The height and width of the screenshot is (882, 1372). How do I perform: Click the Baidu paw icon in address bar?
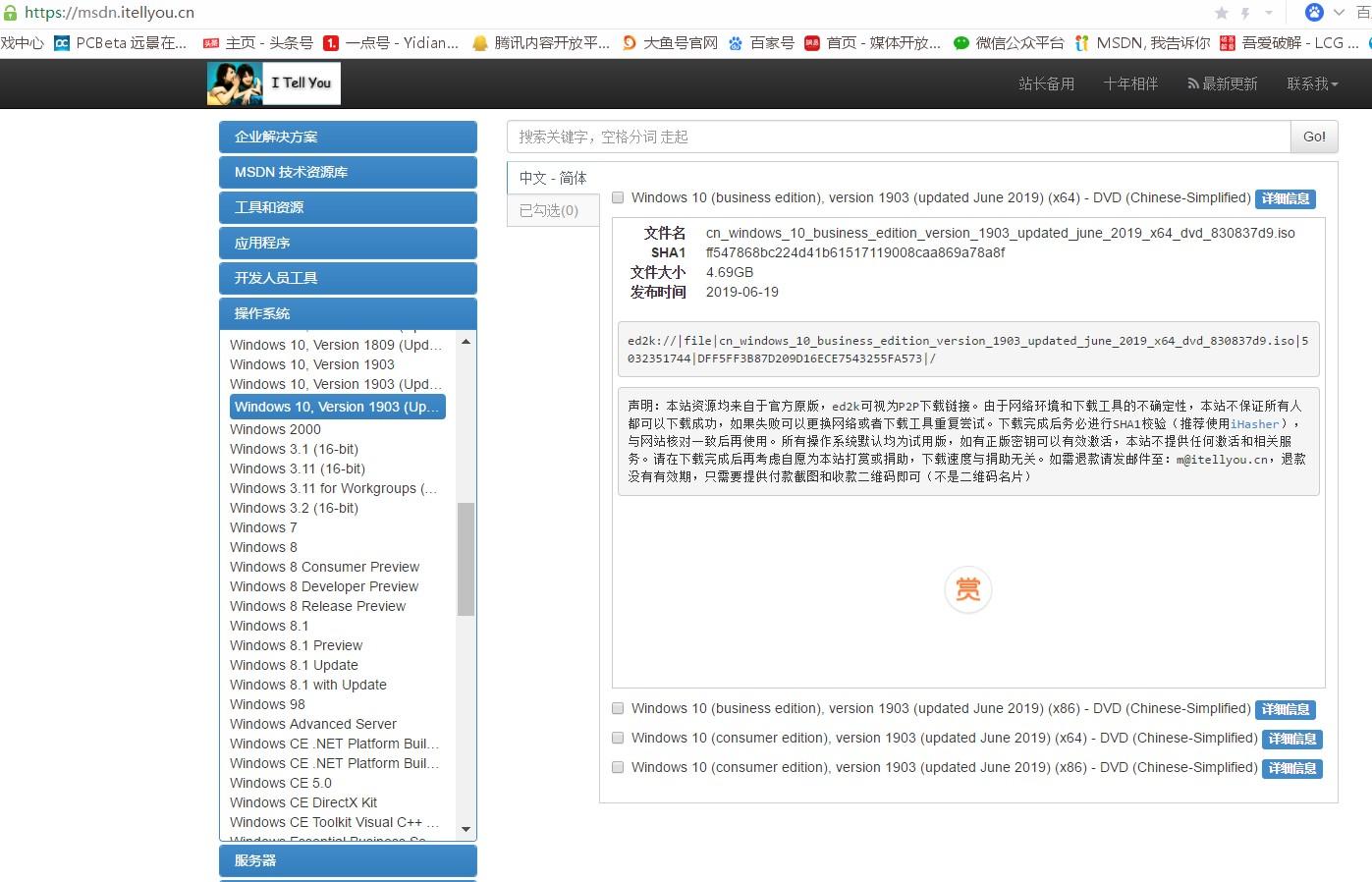pyautogui.click(x=1314, y=13)
